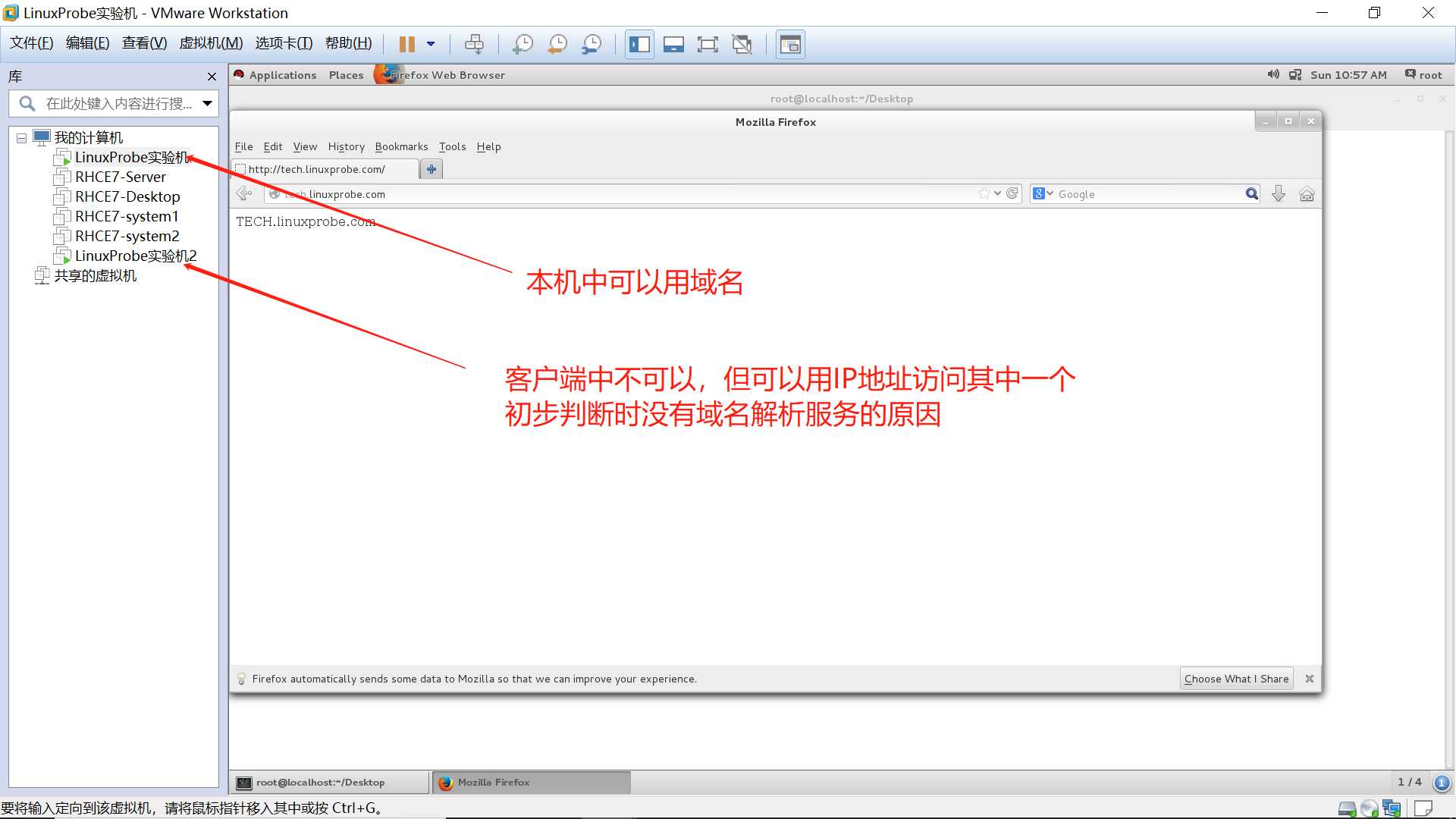Enter full screen mode
The width and height of the screenshot is (1456, 819).
pyautogui.click(x=707, y=44)
